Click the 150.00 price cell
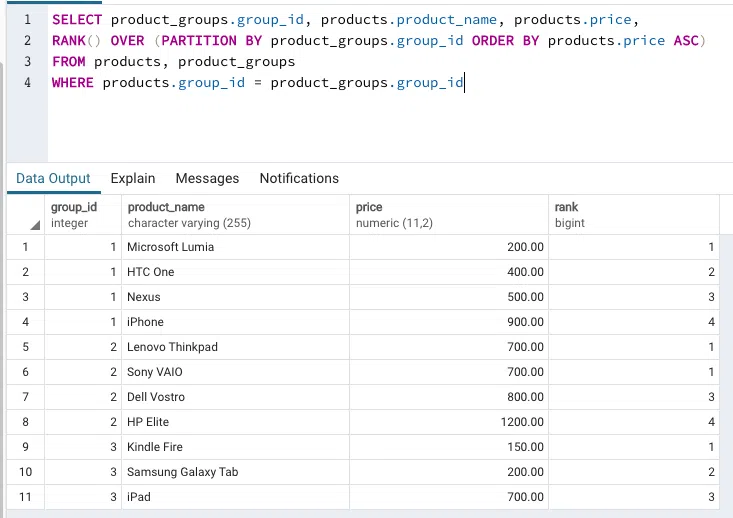Image resolution: width=733 pixels, height=518 pixels. [x=449, y=447]
